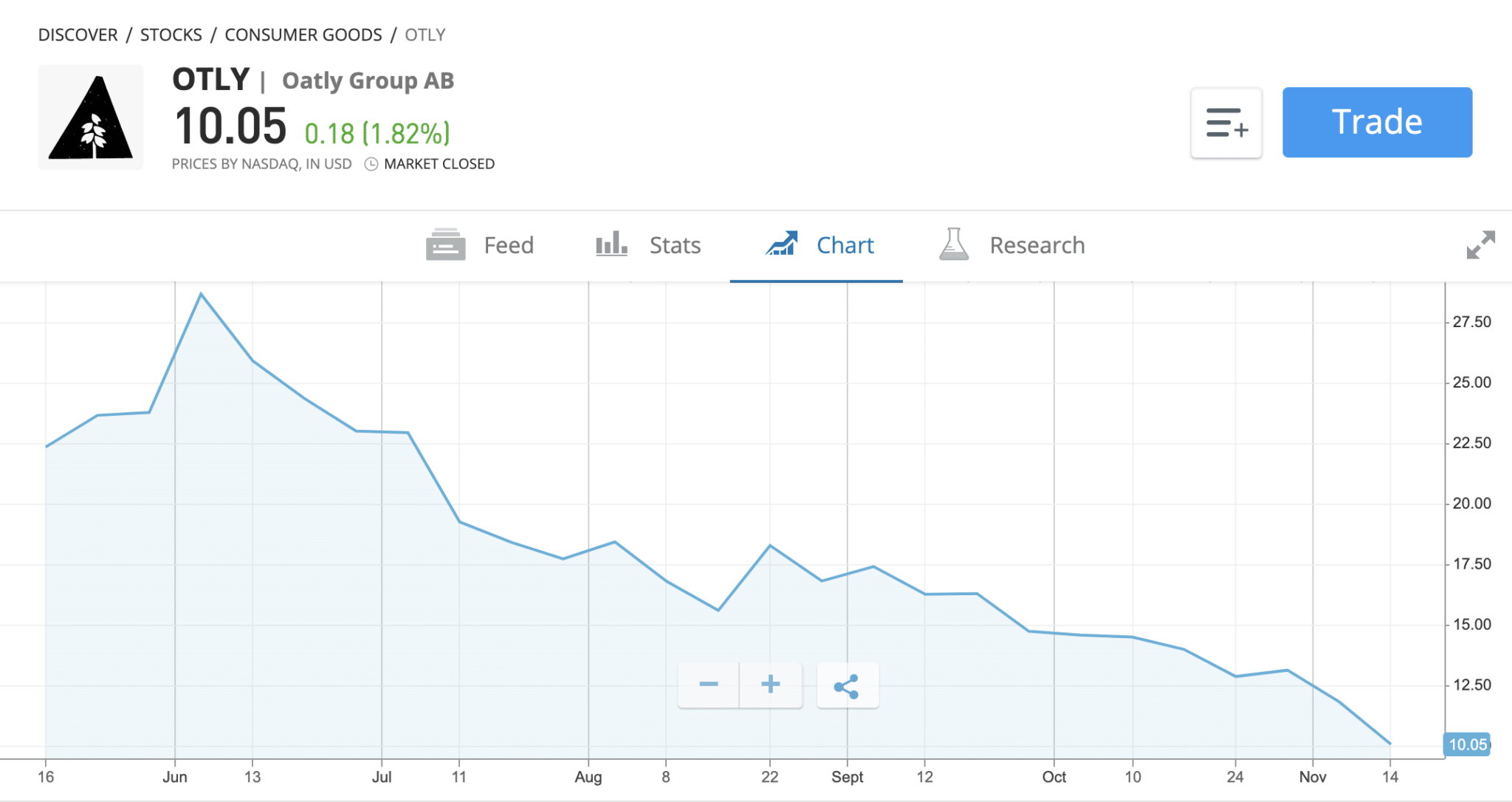Click OTLY breadcrumb
The image size is (1512, 802).
(x=425, y=35)
